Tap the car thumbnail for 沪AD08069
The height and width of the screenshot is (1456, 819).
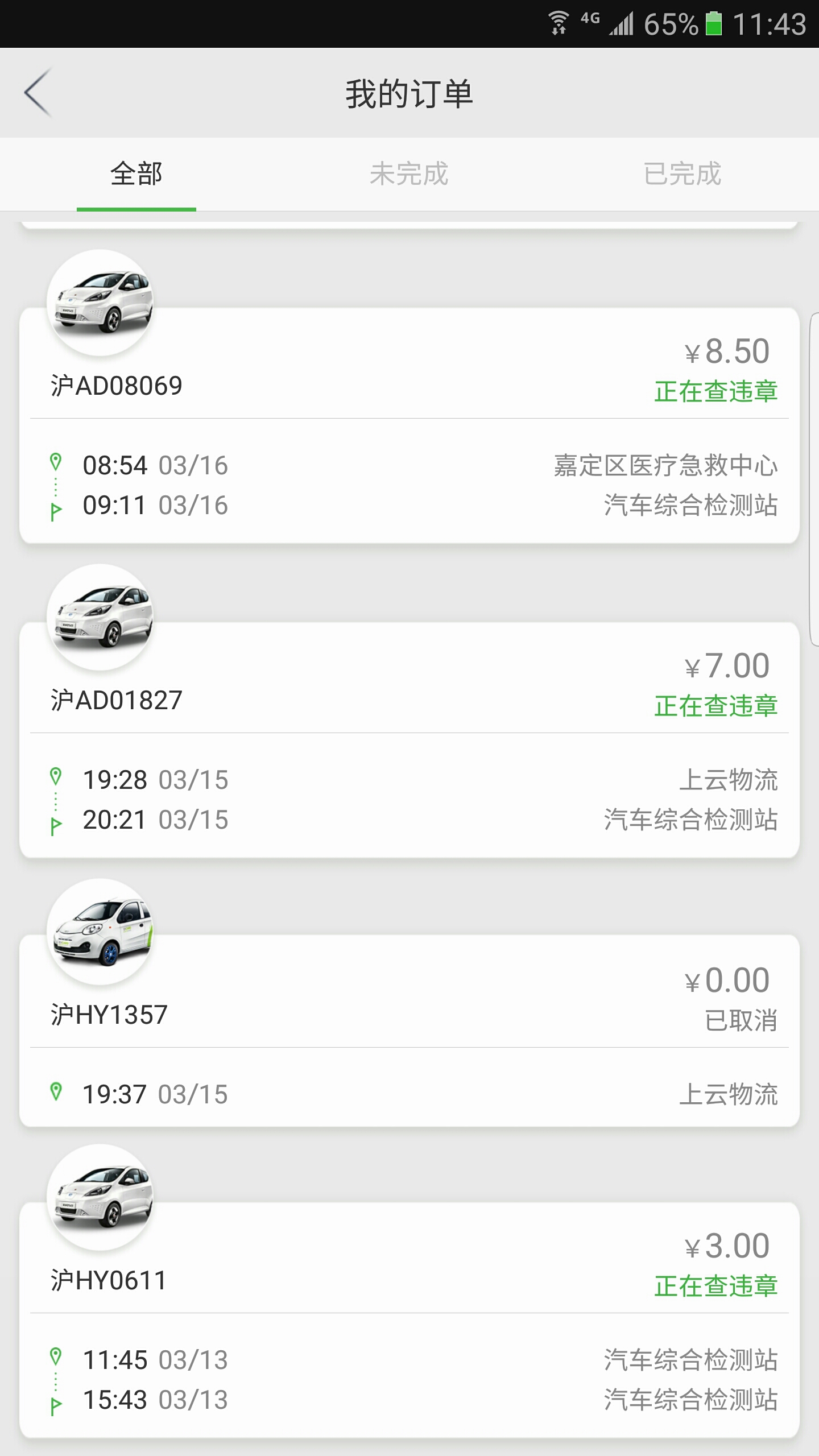[100, 303]
